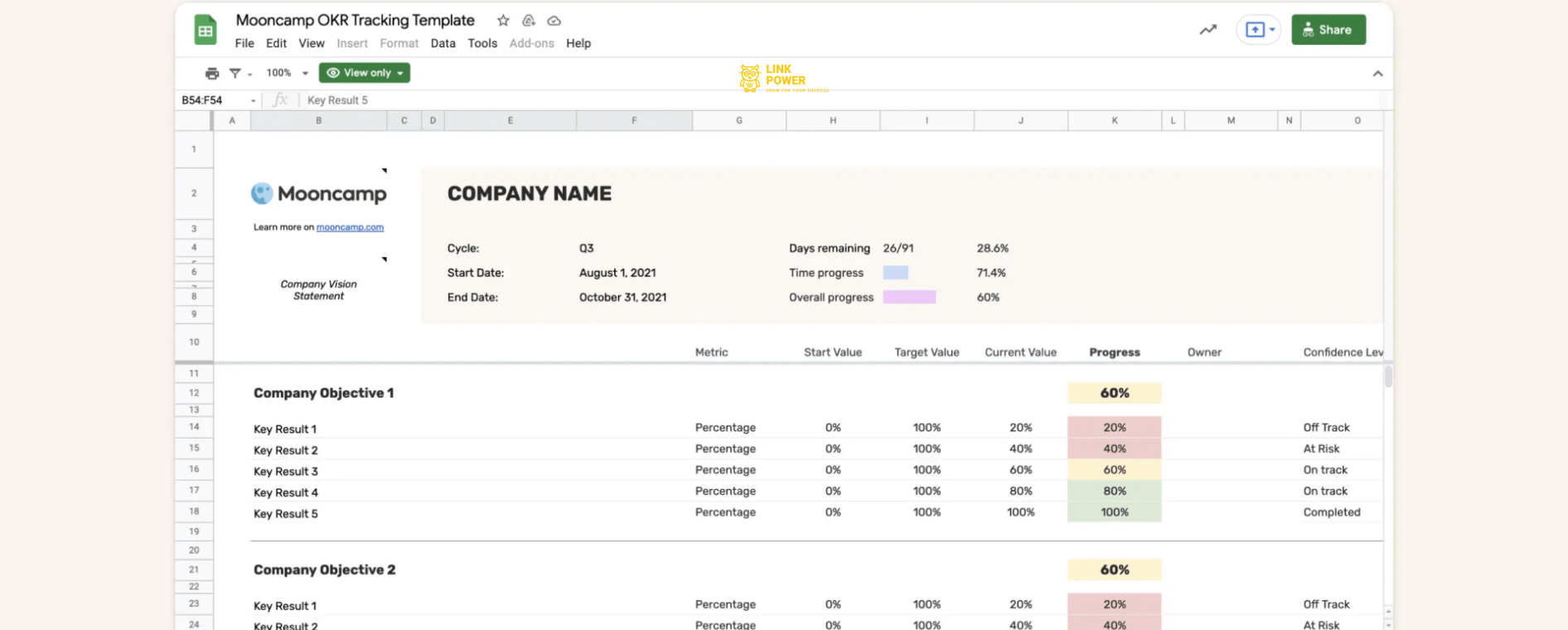Image resolution: width=1568 pixels, height=630 pixels.
Task: Click the document title Mooncamp OKR Tracking Template
Action: pyautogui.click(x=356, y=21)
